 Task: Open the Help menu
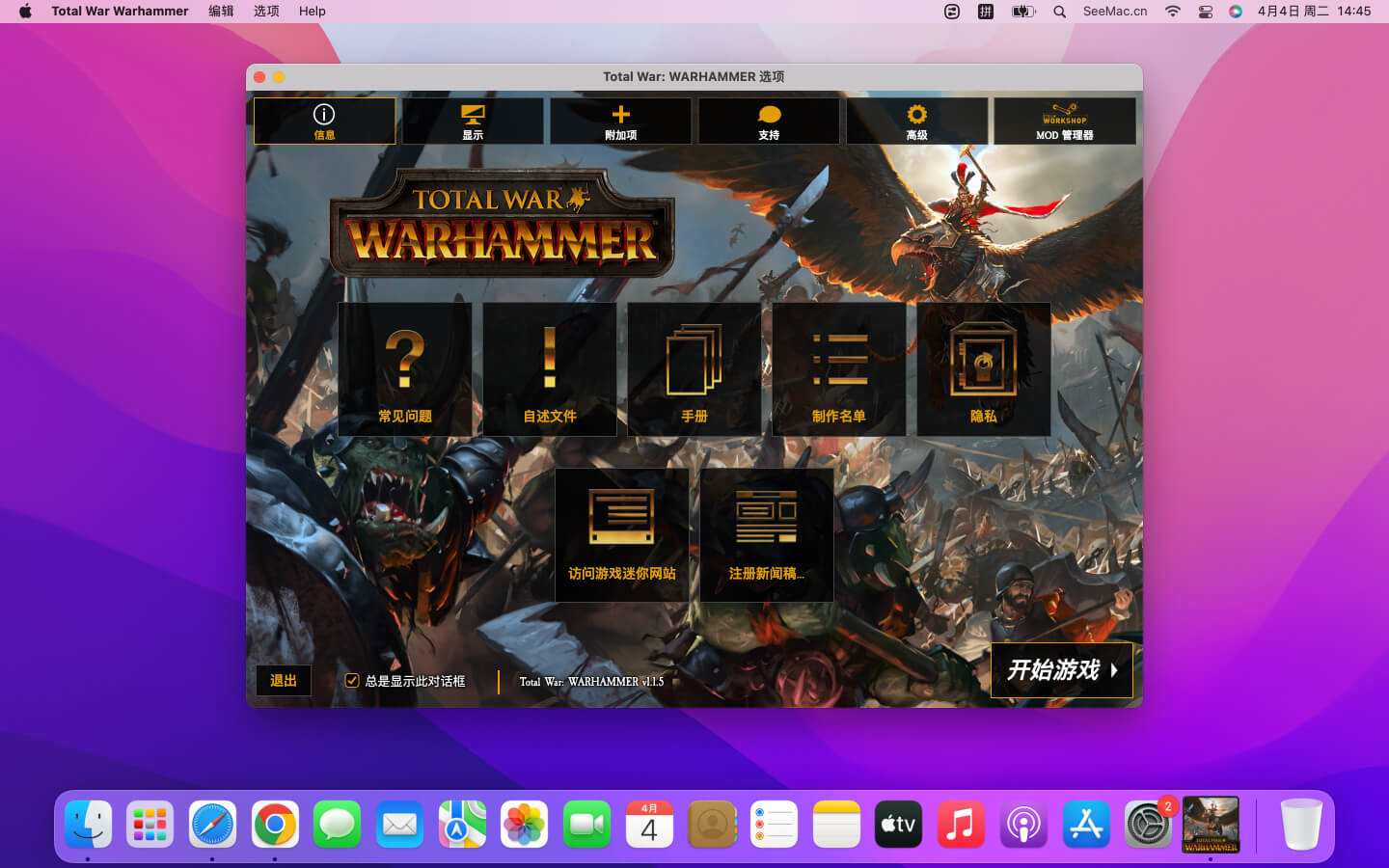point(312,12)
